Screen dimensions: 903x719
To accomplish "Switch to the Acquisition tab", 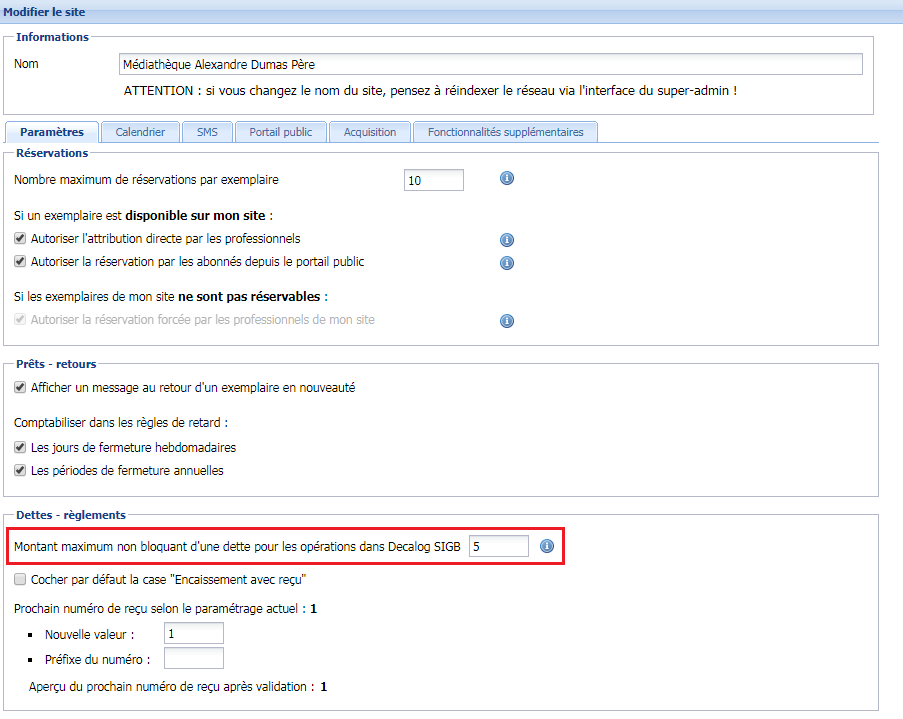I will 371,131.
